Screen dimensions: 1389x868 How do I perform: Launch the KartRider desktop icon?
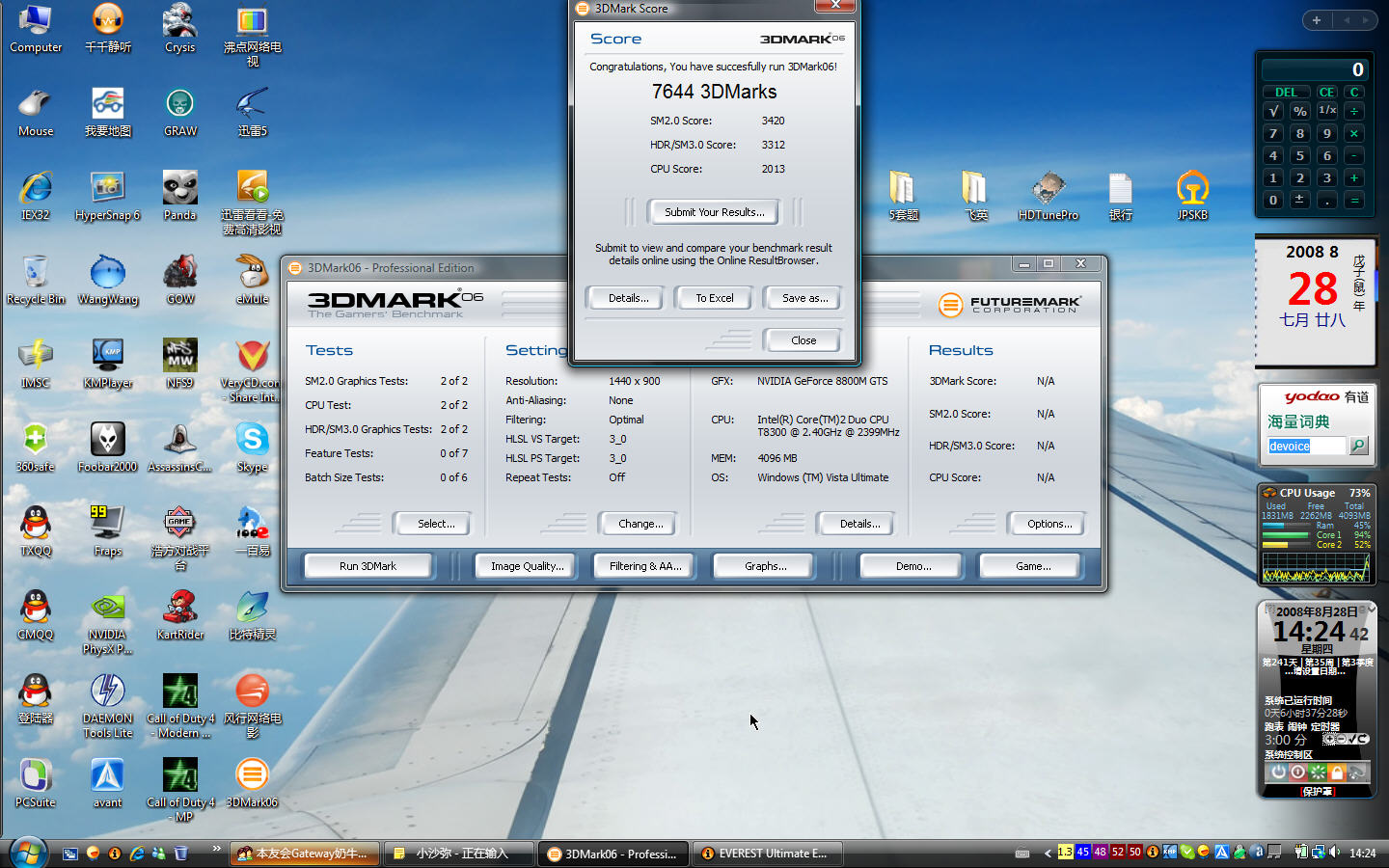(x=180, y=616)
